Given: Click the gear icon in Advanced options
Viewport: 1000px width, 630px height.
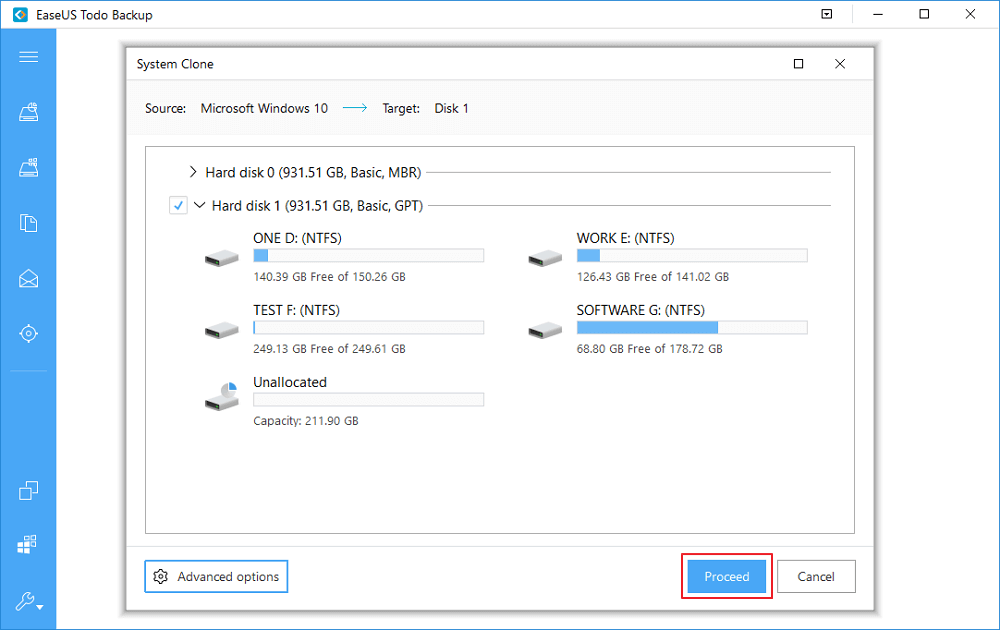Looking at the screenshot, I should [x=161, y=576].
